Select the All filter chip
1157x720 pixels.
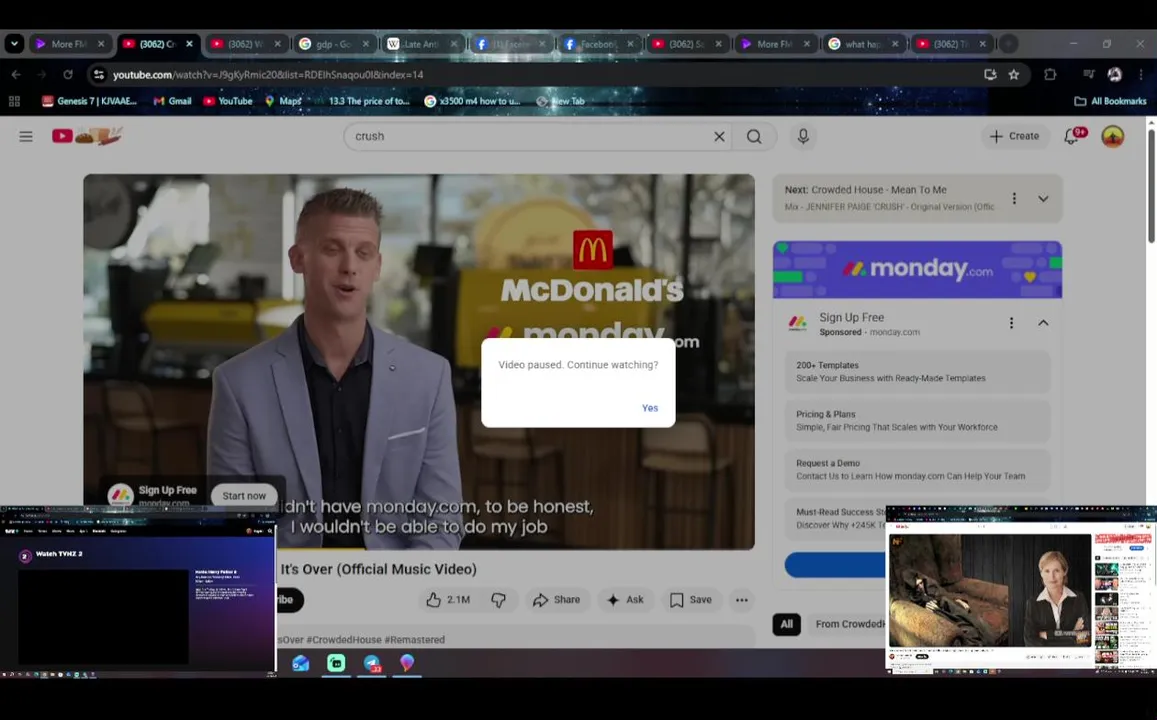tap(787, 624)
